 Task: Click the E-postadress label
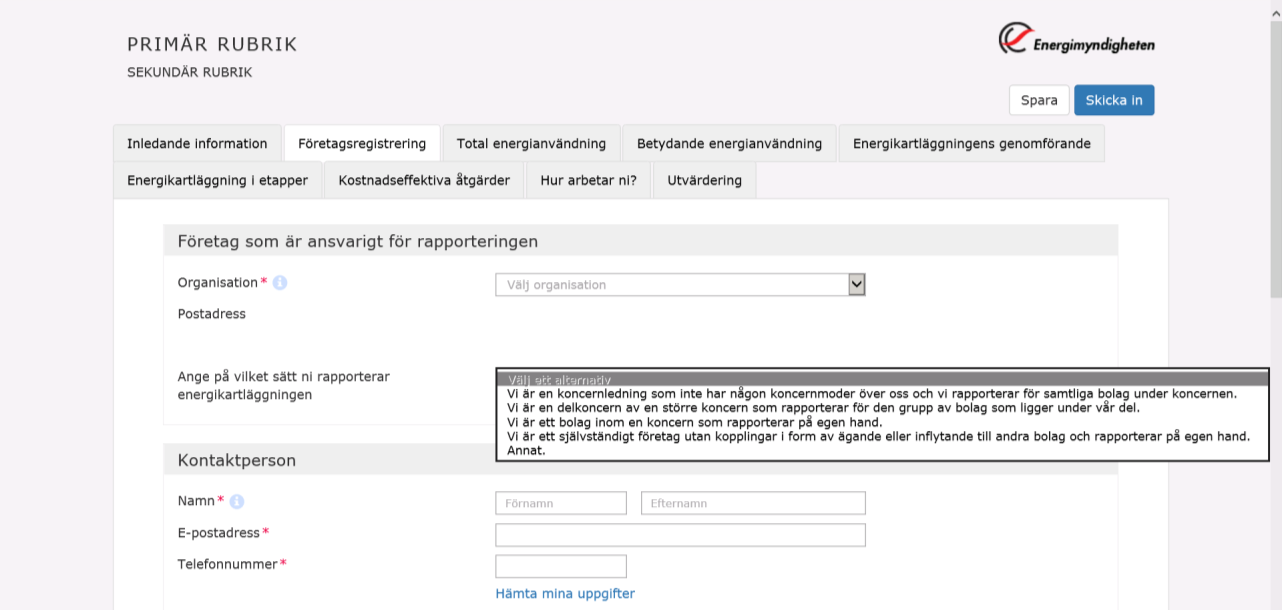tap(219, 533)
